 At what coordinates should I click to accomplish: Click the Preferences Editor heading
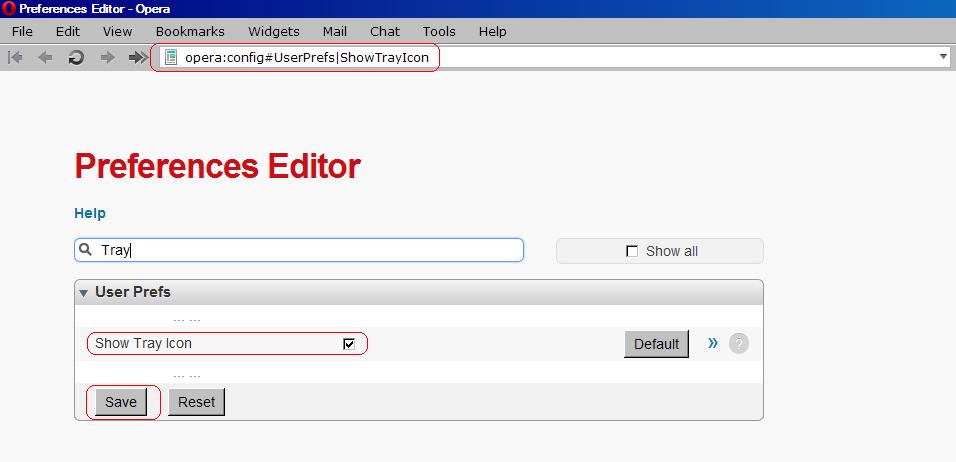tap(218, 166)
